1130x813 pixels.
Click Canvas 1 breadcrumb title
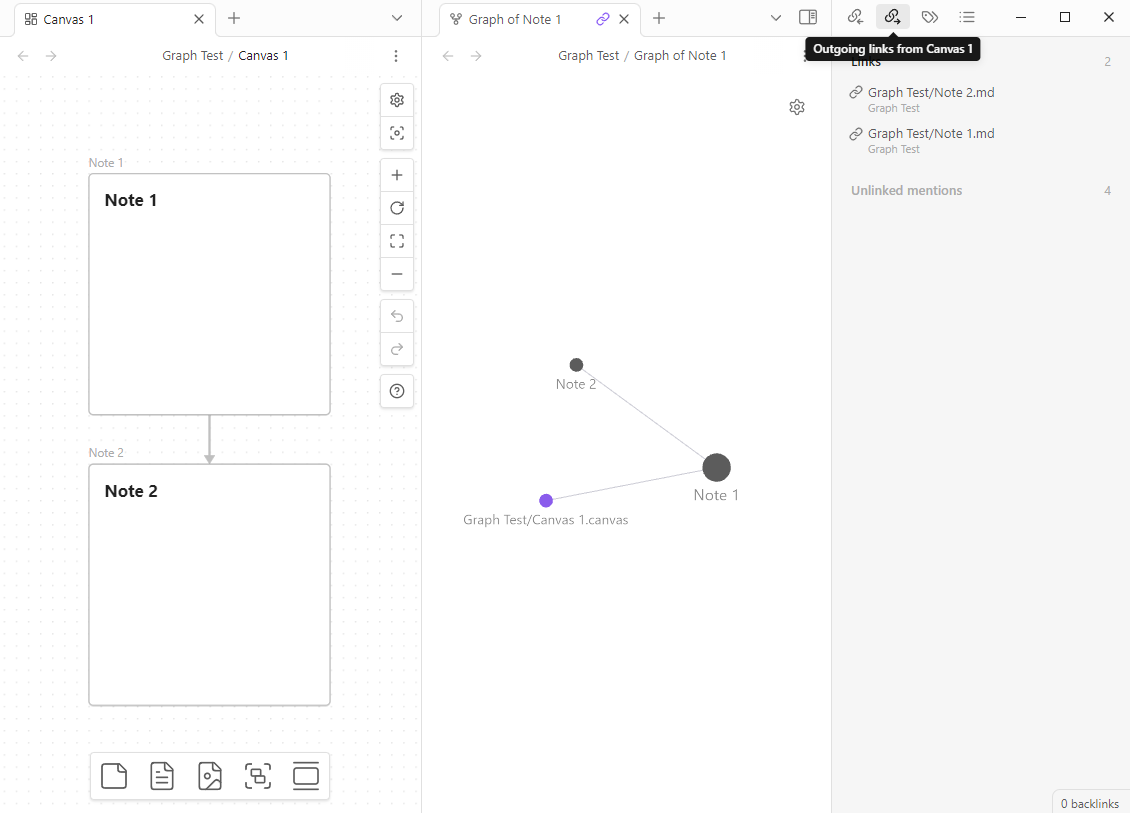pos(263,55)
